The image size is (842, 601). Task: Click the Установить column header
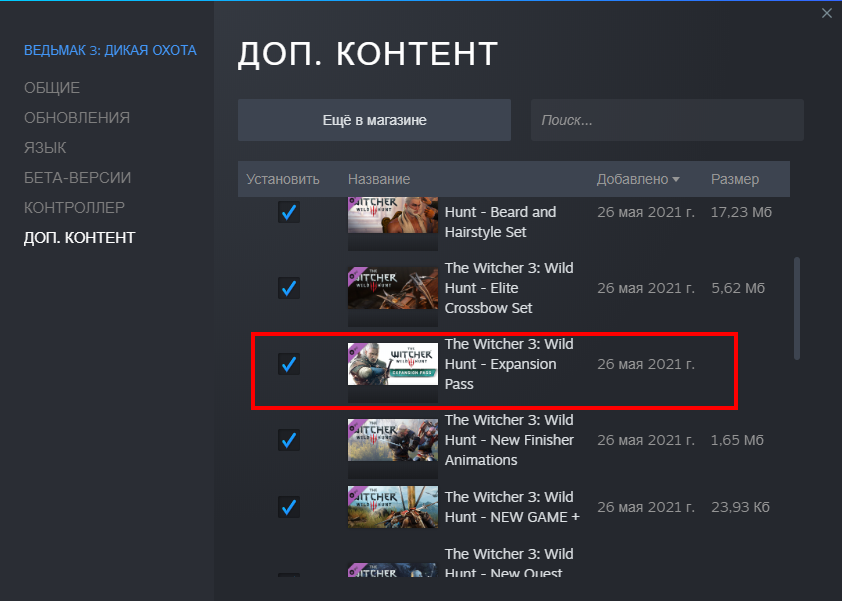(x=282, y=179)
